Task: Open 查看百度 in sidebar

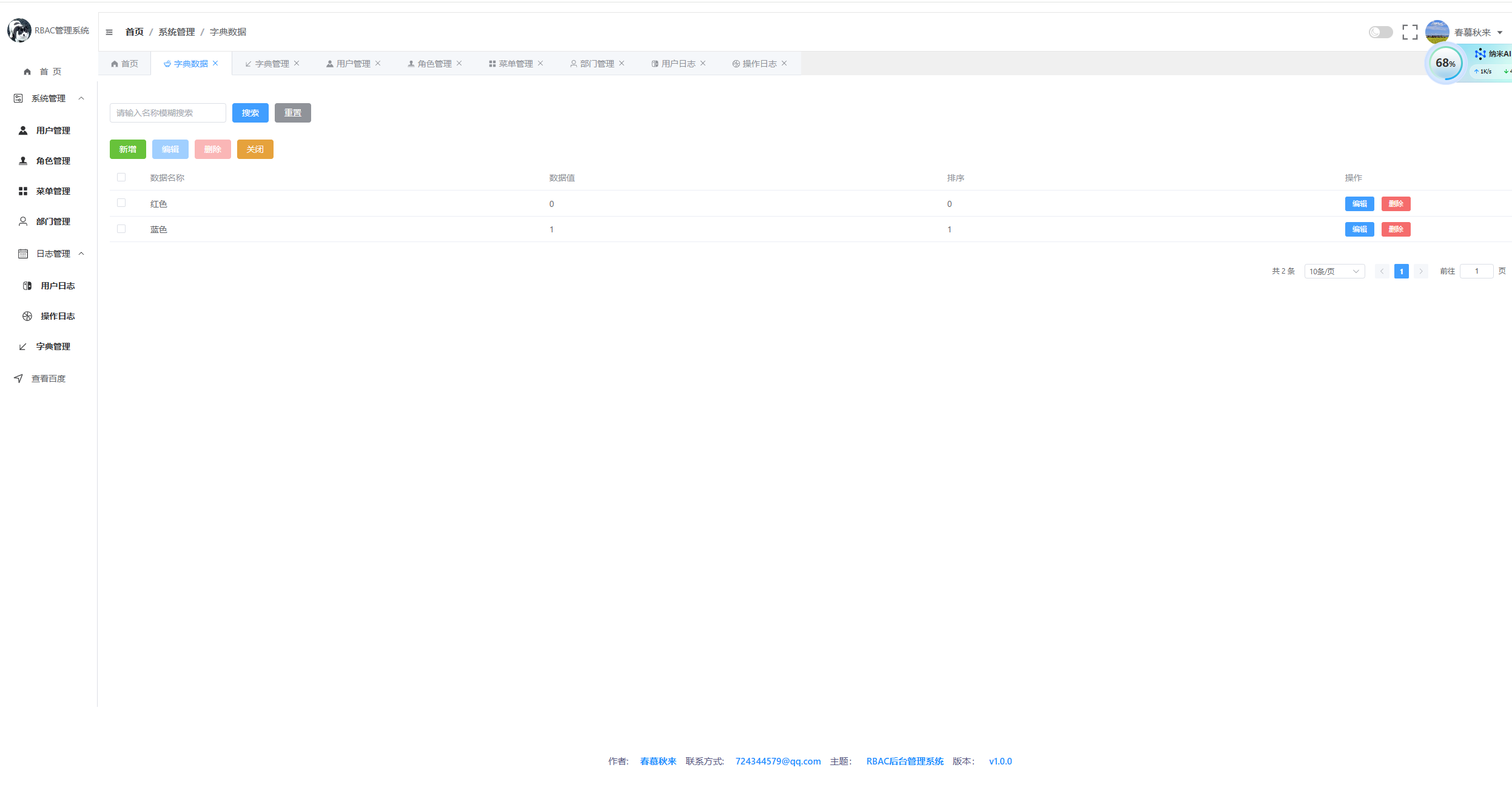Action: [x=48, y=379]
